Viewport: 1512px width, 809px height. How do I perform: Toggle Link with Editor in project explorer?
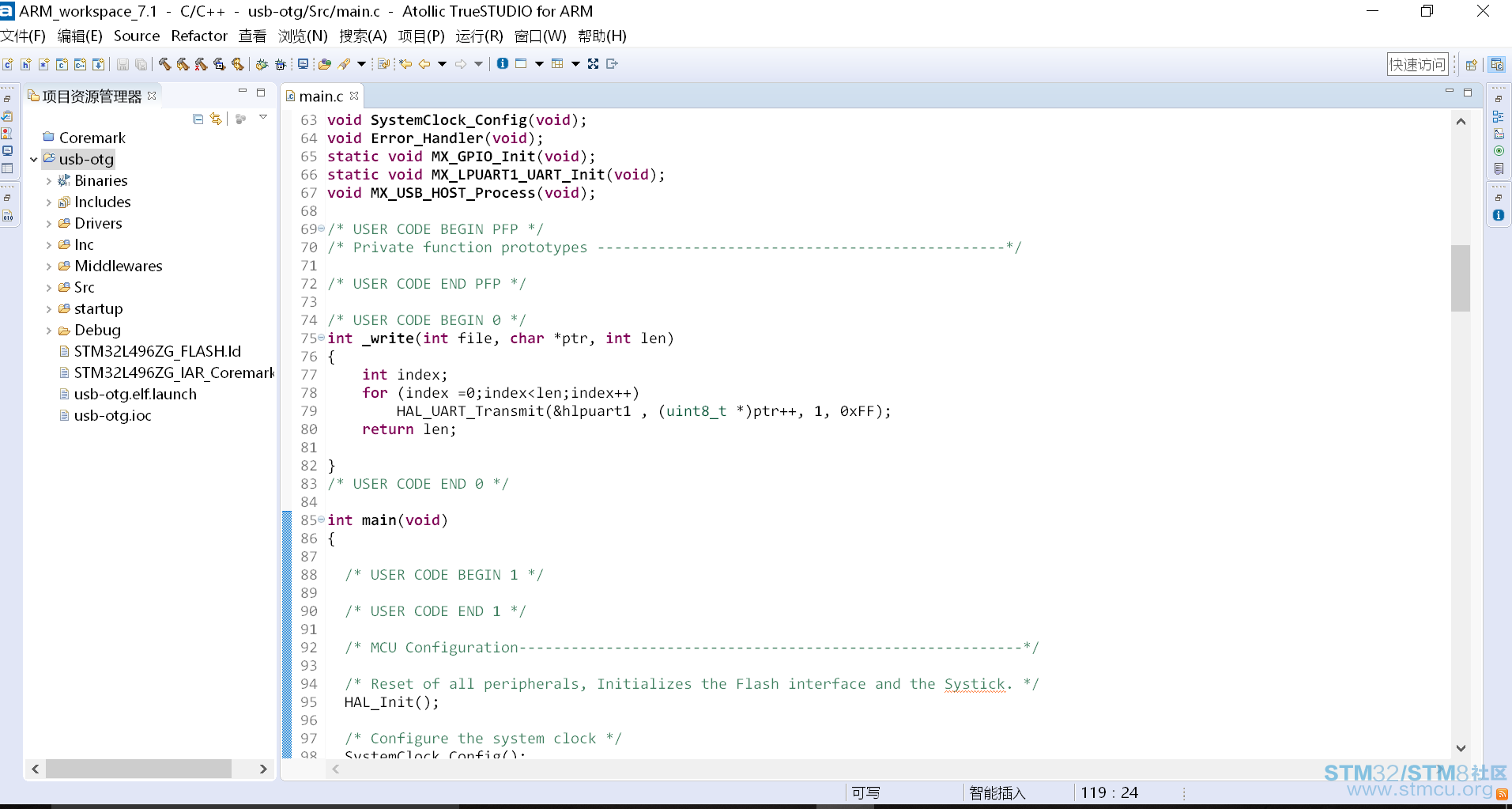pyautogui.click(x=216, y=119)
